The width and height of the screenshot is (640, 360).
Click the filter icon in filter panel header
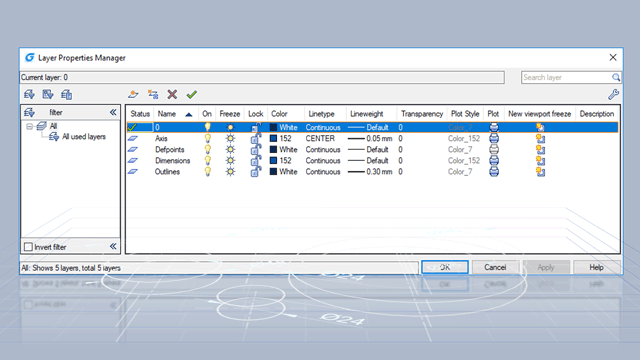coord(29,112)
